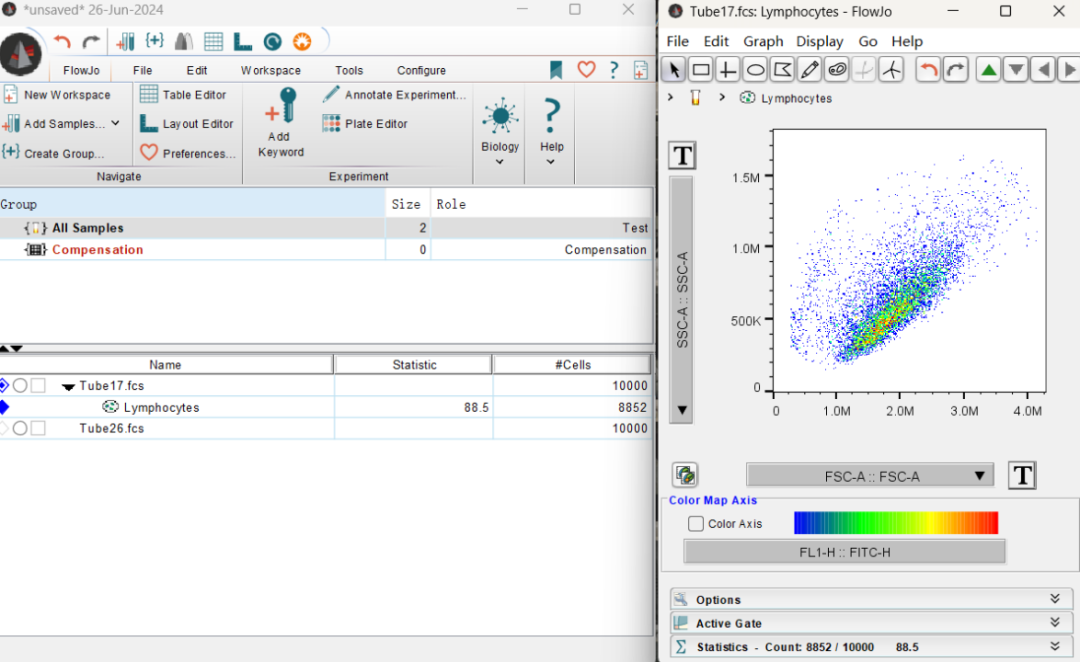1080x662 pixels.
Task: Click the Create Group braces quick-access icon
Action: (x=154, y=41)
